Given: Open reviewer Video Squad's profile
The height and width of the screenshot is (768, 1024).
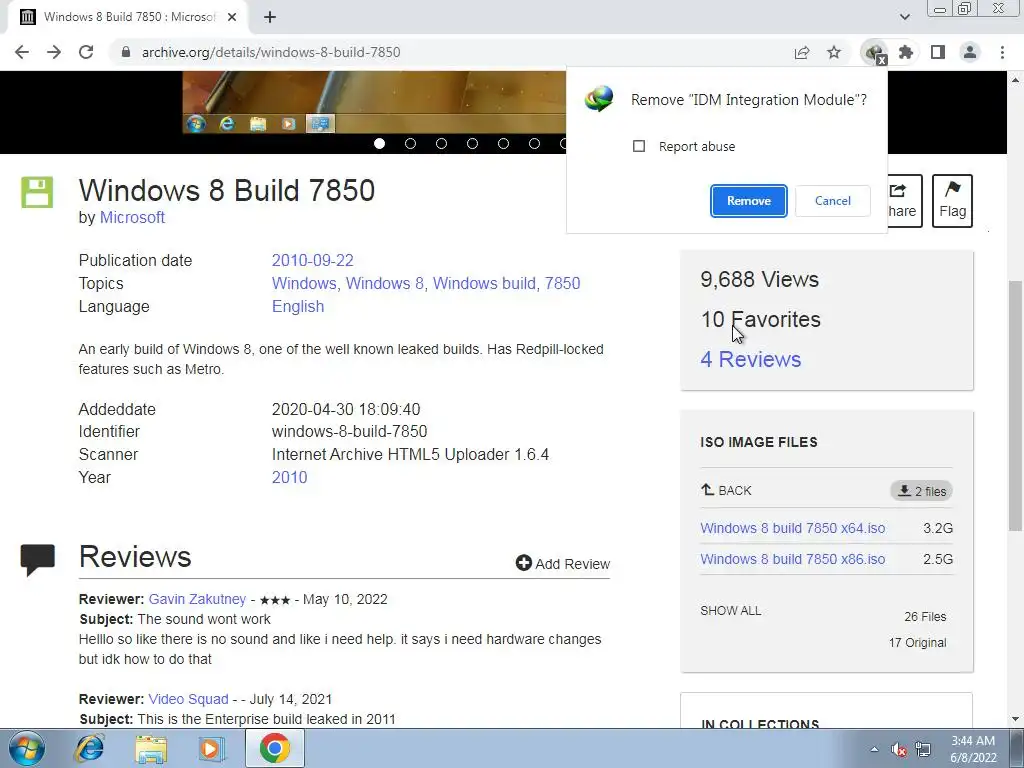Looking at the screenshot, I should point(189,699).
